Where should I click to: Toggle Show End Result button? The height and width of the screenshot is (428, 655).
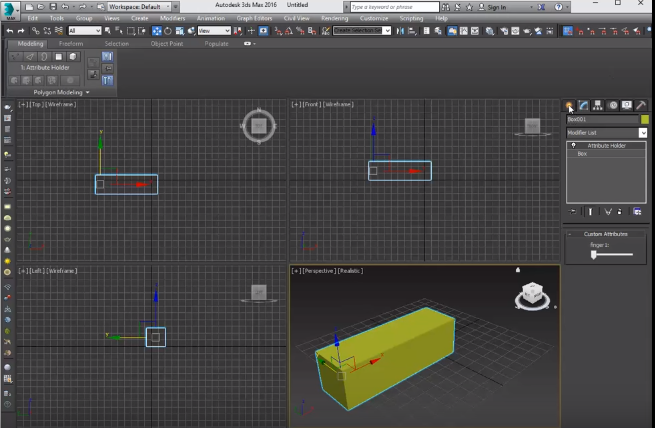[591, 212]
